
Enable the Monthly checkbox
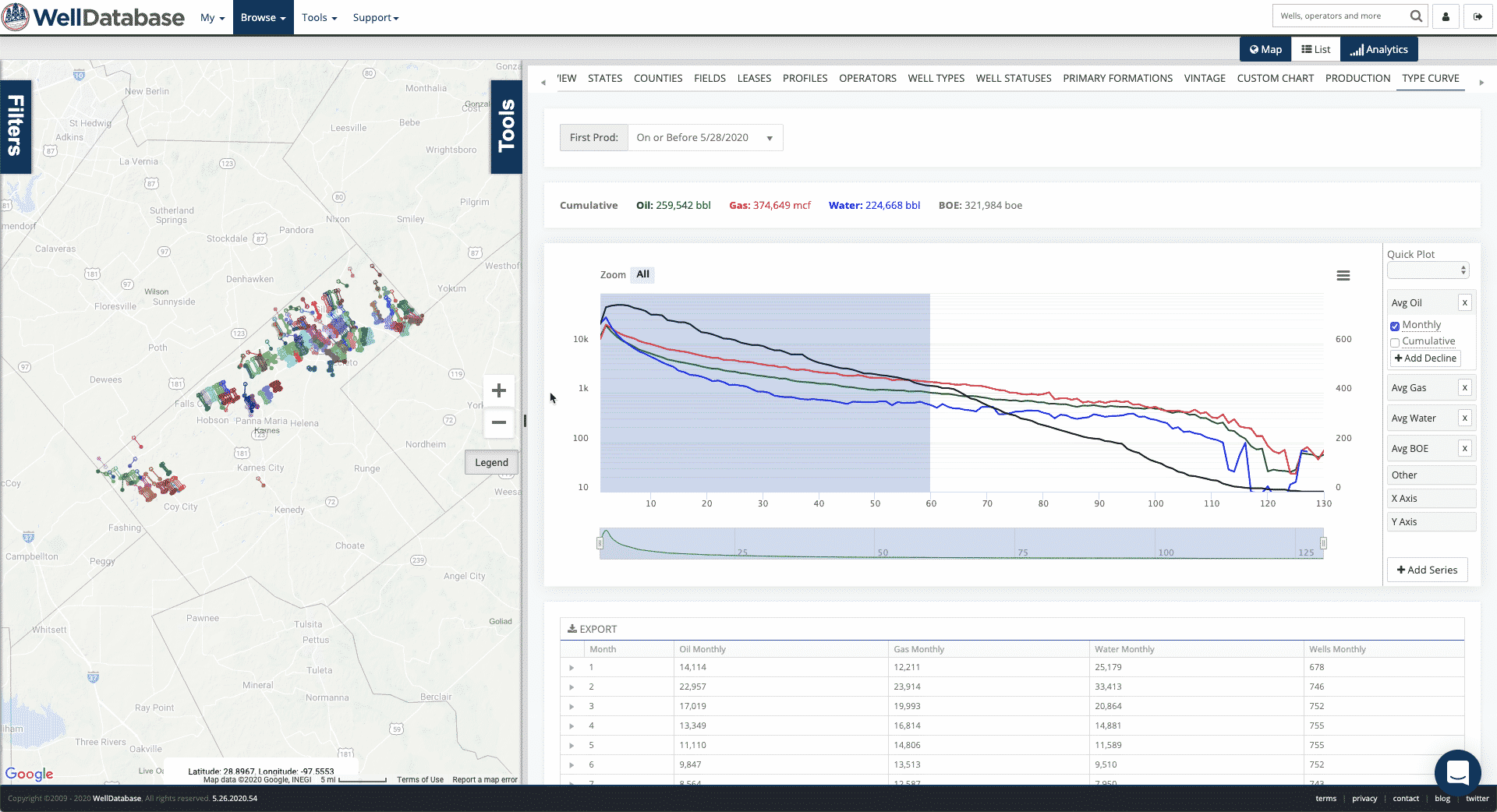(1395, 326)
